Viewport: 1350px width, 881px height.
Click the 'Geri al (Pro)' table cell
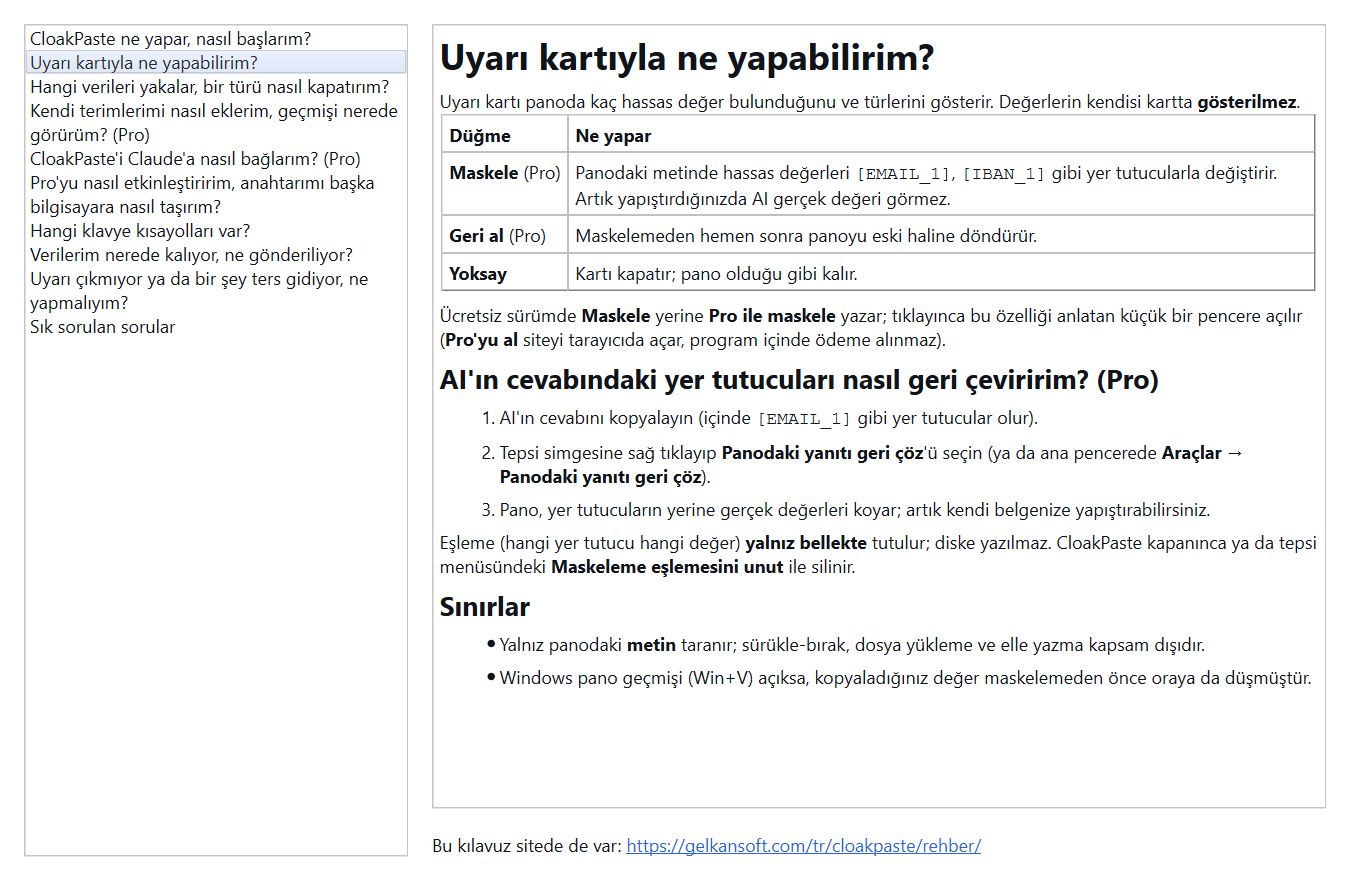click(x=504, y=236)
